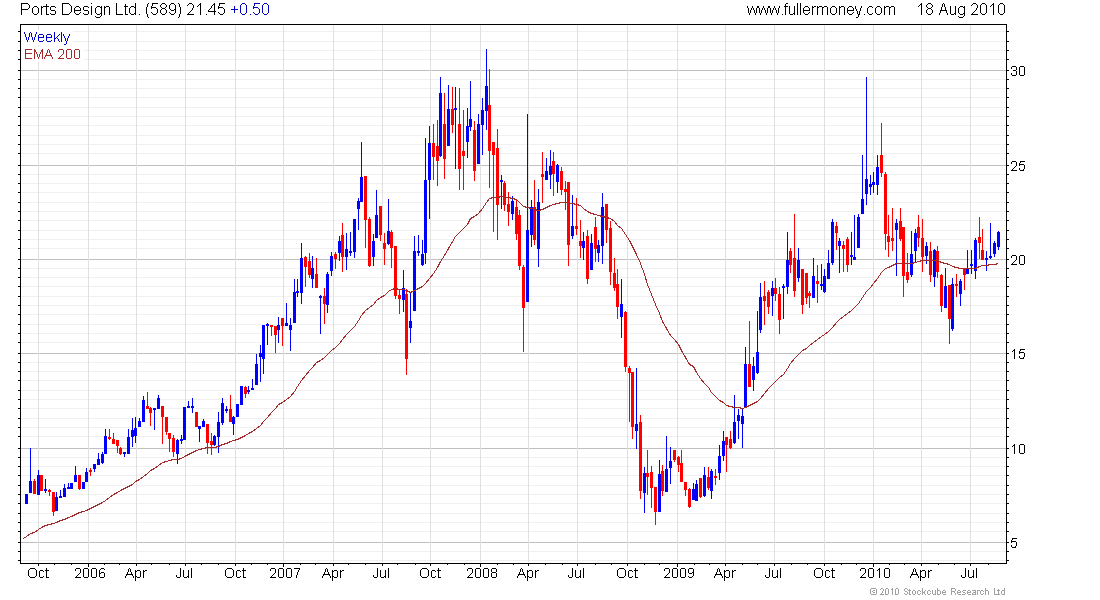This screenshot has height=600, width=1100.
Task: Click the first Oct label on time axis
Action: (38, 573)
